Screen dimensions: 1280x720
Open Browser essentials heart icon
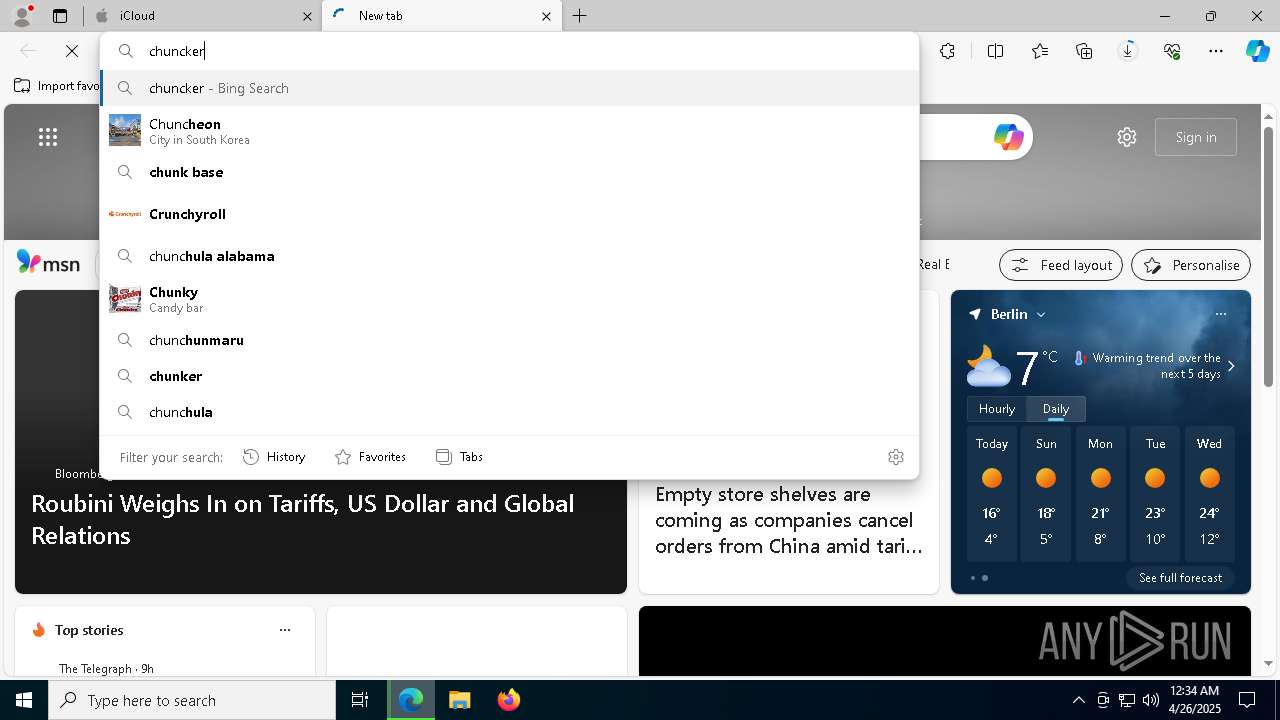click(1172, 51)
